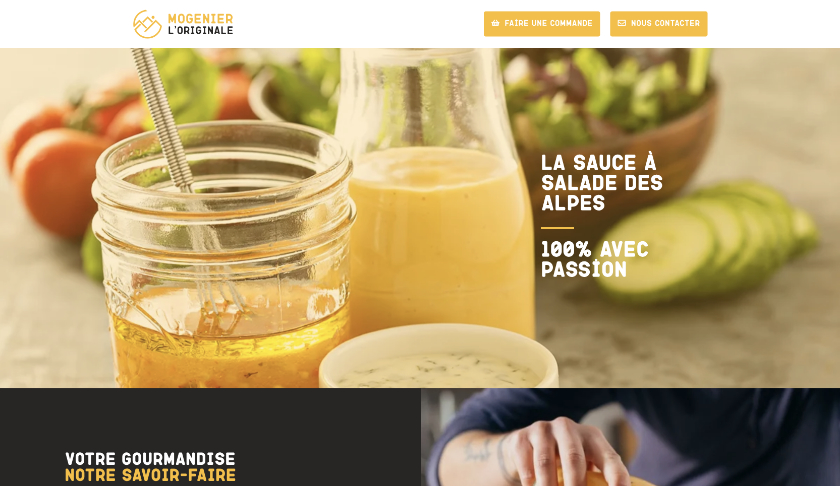Click the photo of hands squeezing citrus
Image resolution: width=840 pixels, height=486 pixels.
(x=630, y=437)
